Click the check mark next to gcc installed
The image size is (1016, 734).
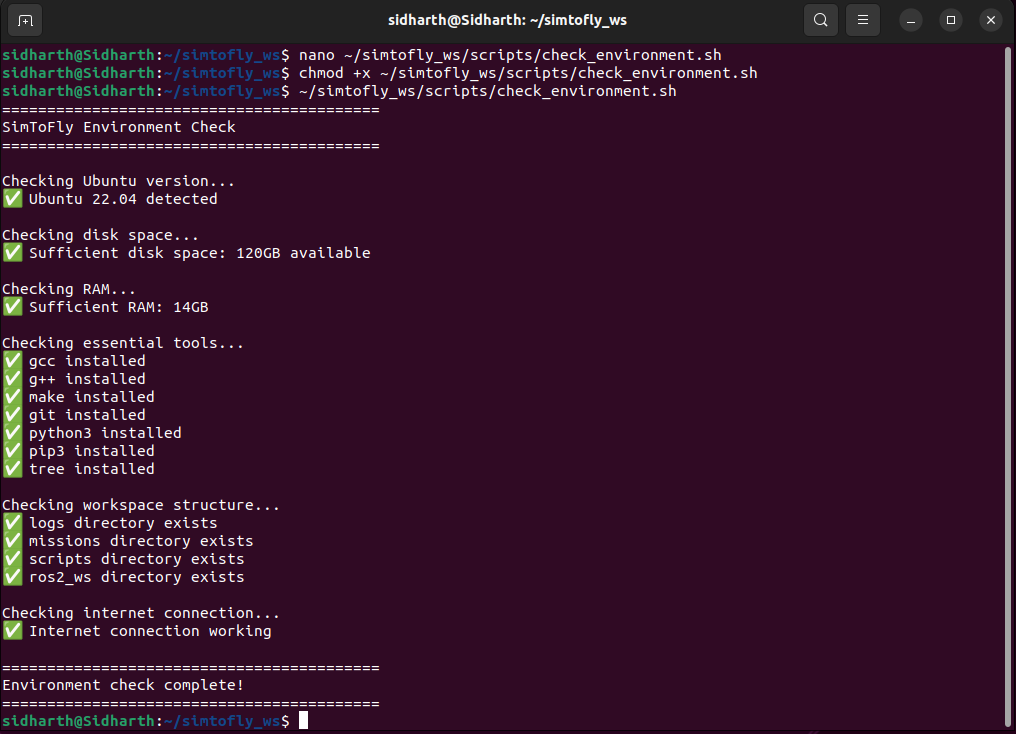point(12,361)
